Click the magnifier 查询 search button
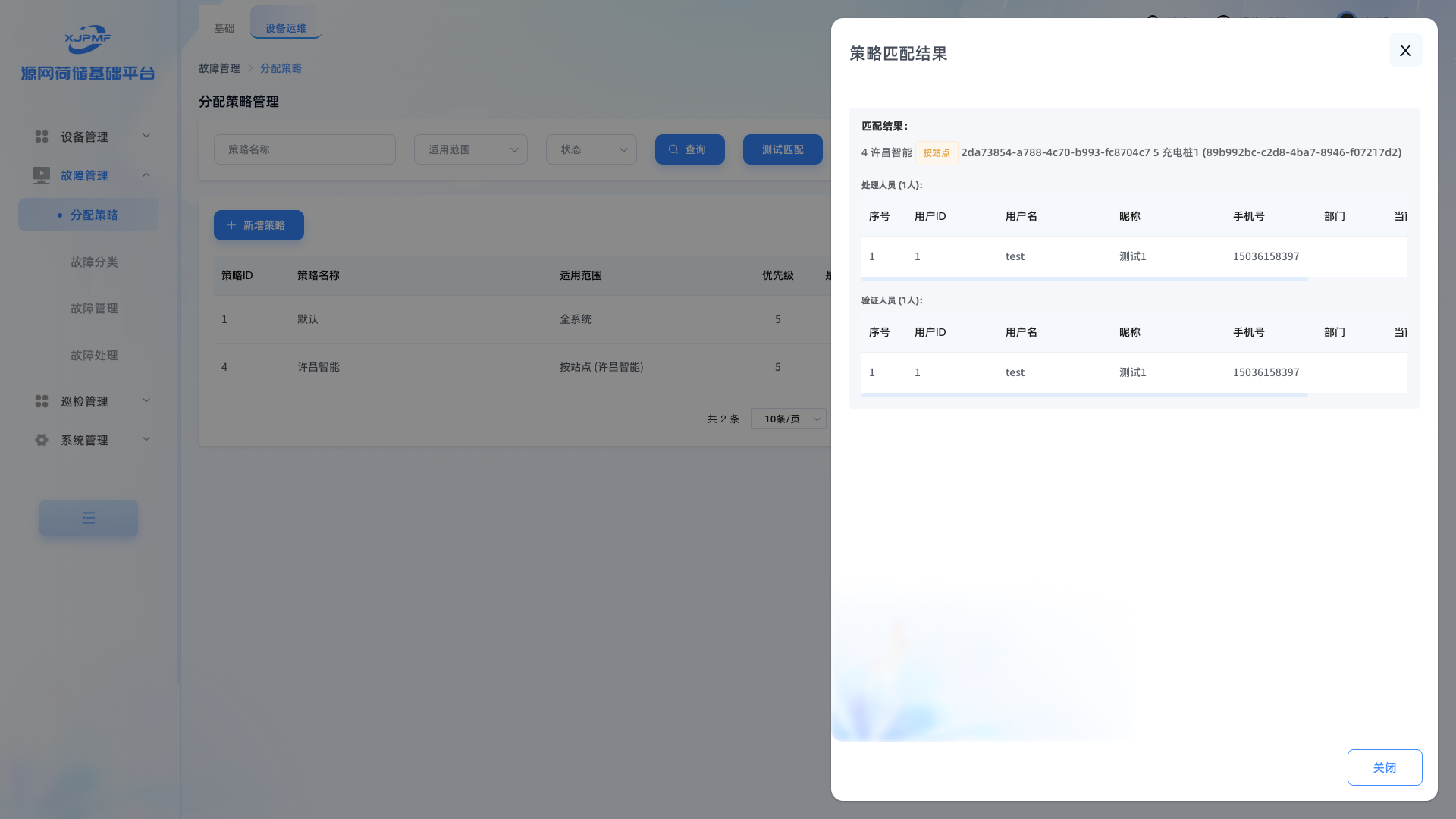 (689, 149)
